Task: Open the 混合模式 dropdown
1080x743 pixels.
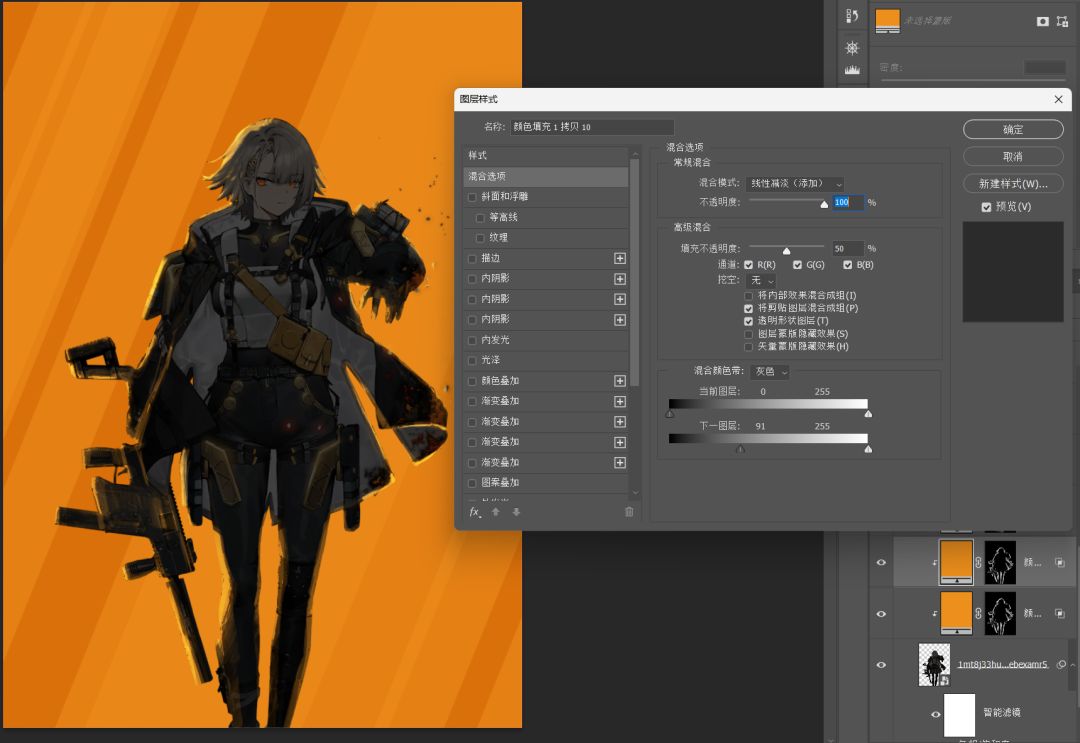Action: point(795,184)
